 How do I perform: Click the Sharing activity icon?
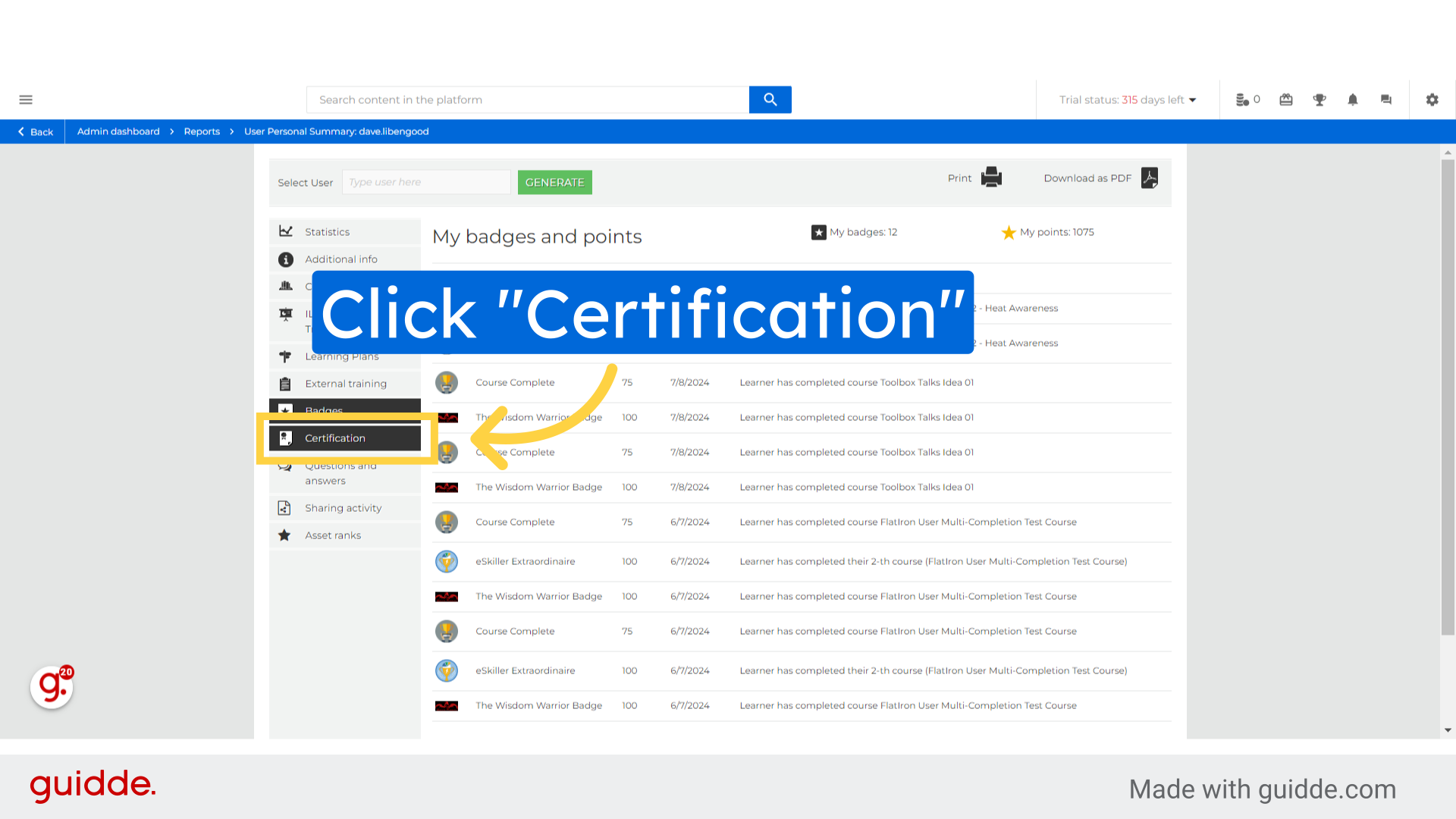286,507
